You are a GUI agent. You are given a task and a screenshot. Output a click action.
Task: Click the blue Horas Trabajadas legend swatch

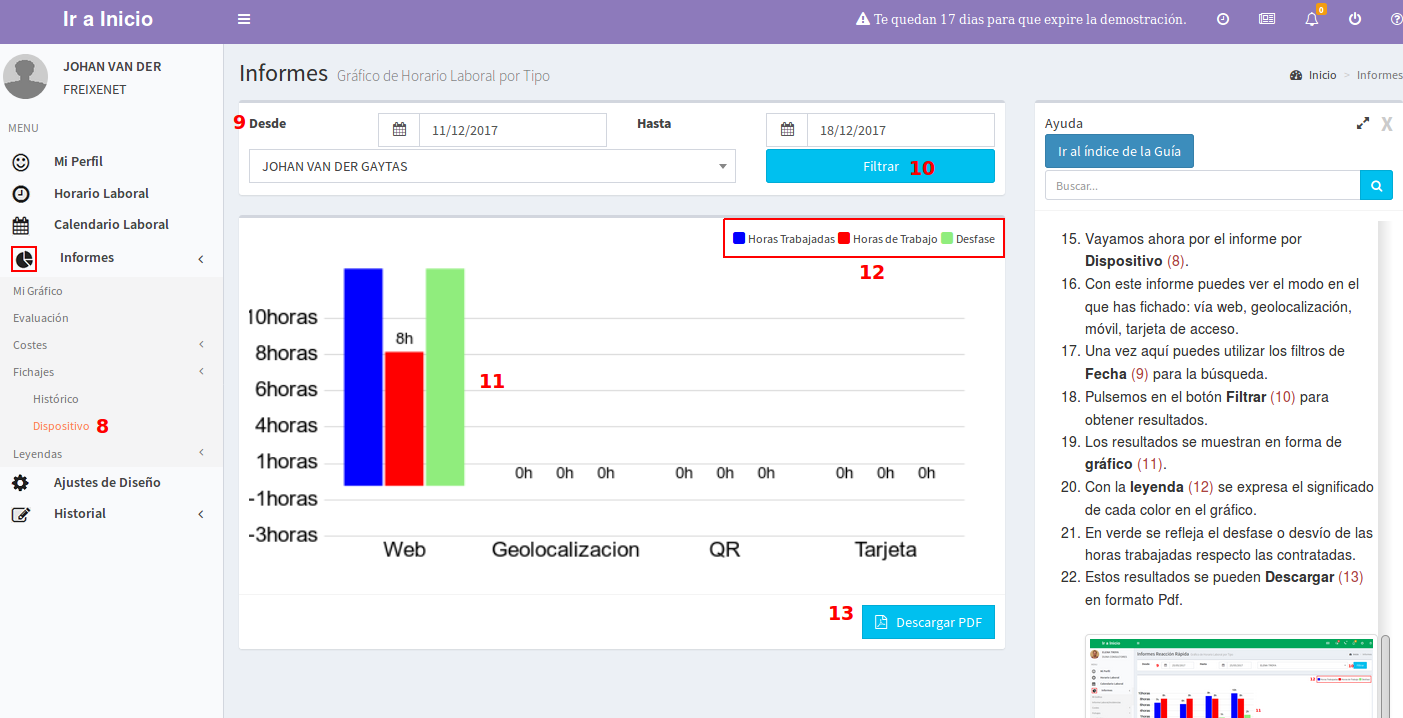tap(739, 239)
